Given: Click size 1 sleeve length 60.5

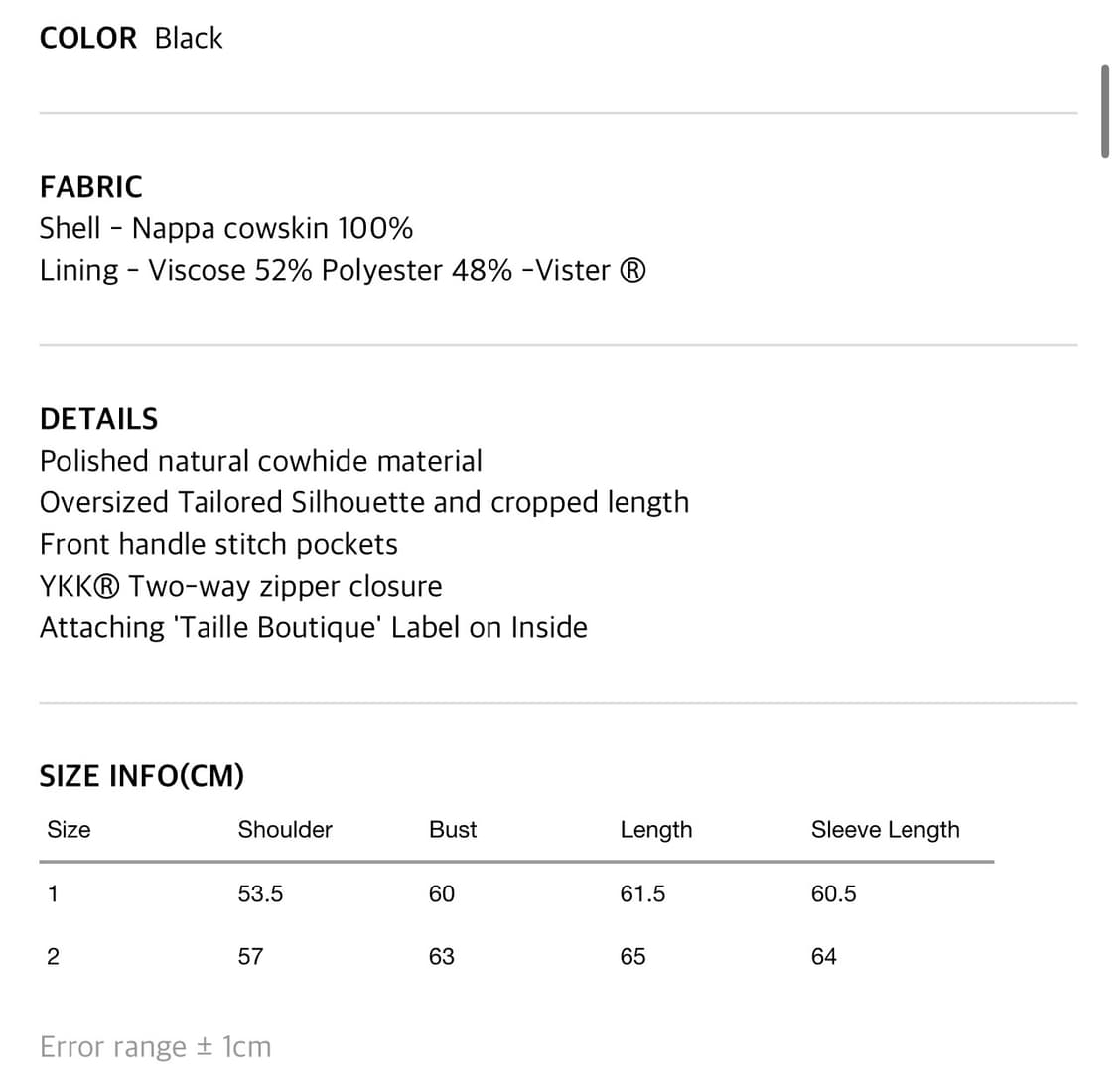Looking at the screenshot, I should tap(833, 893).
